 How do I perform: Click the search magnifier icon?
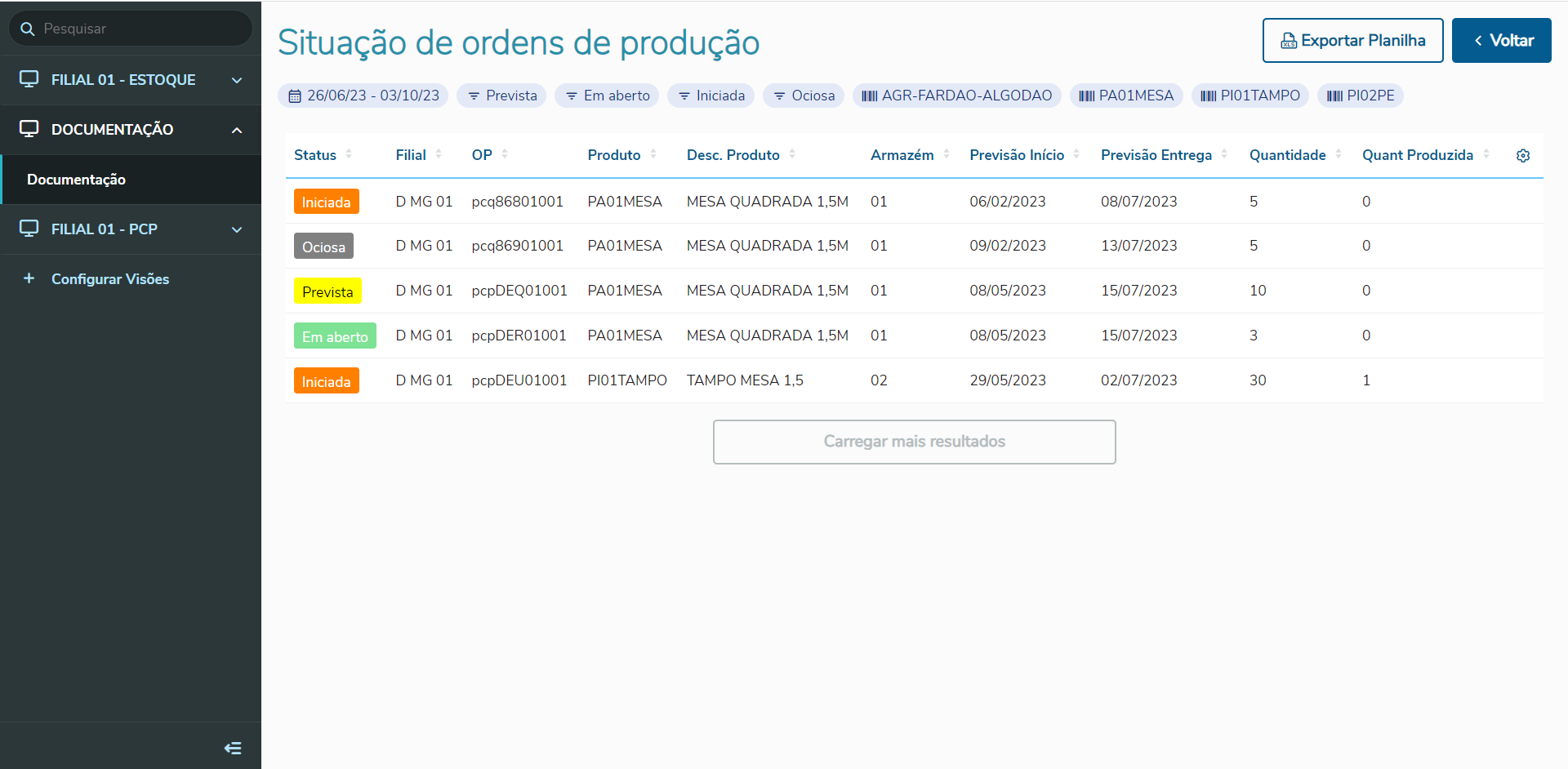27,29
